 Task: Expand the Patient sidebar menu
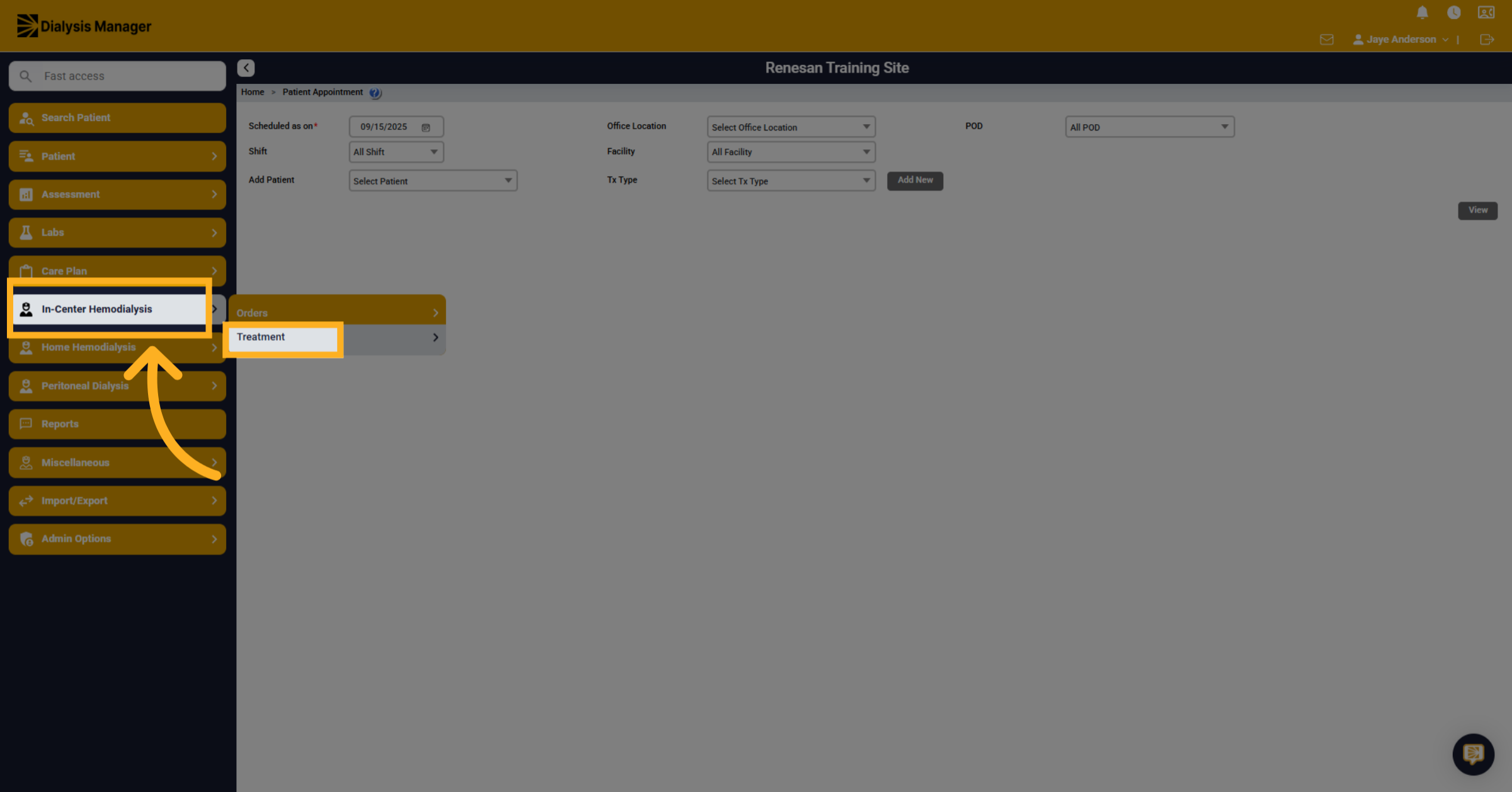click(117, 156)
